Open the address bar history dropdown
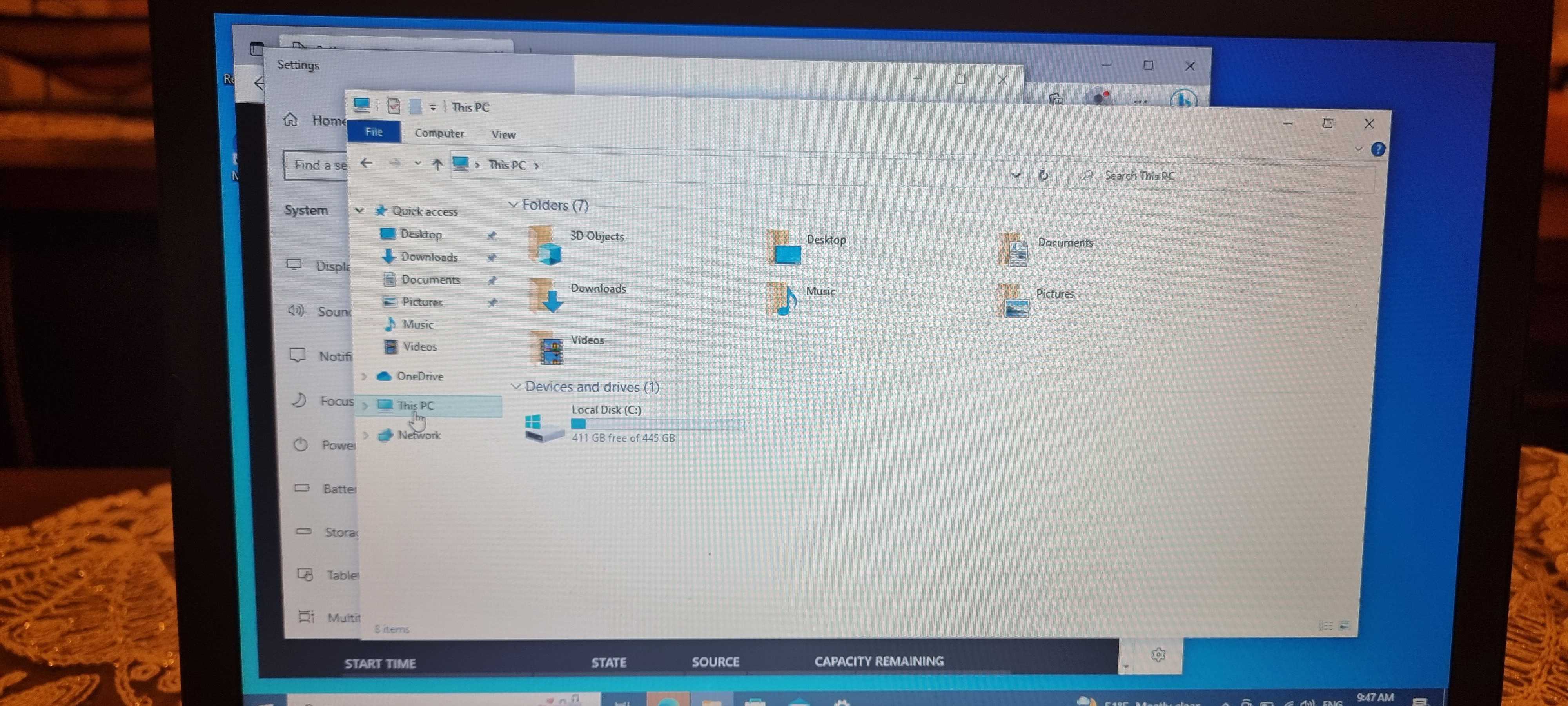Viewport: 1568px width, 706px height. (x=1015, y=175)
